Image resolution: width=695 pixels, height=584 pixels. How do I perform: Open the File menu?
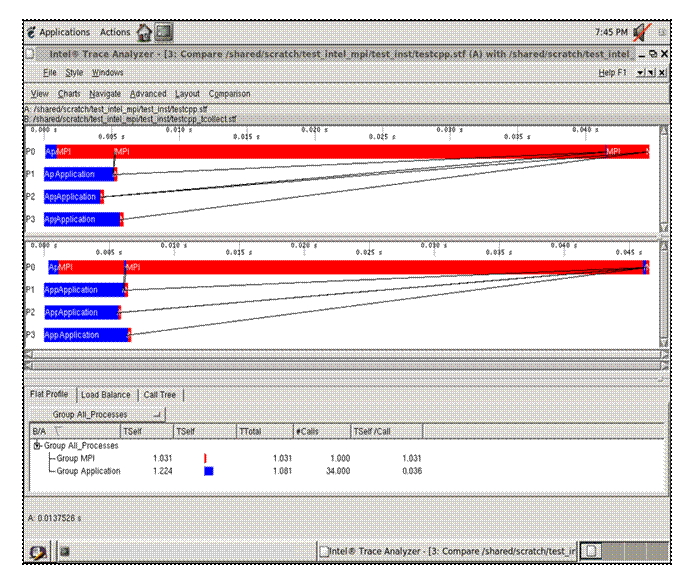pos(50,73)
